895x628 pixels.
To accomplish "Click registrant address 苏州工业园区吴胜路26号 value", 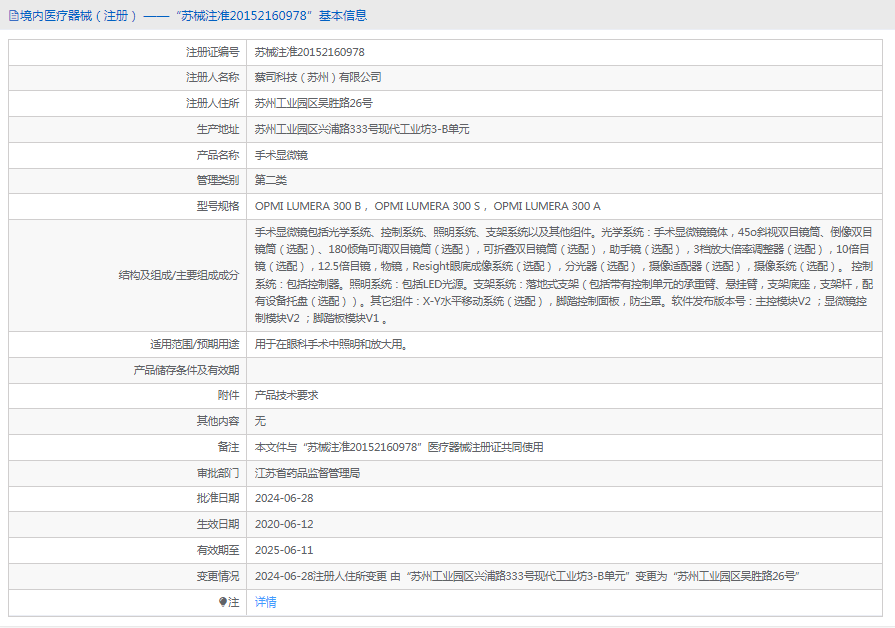I will pyautogui.click(x=313, y=103).
